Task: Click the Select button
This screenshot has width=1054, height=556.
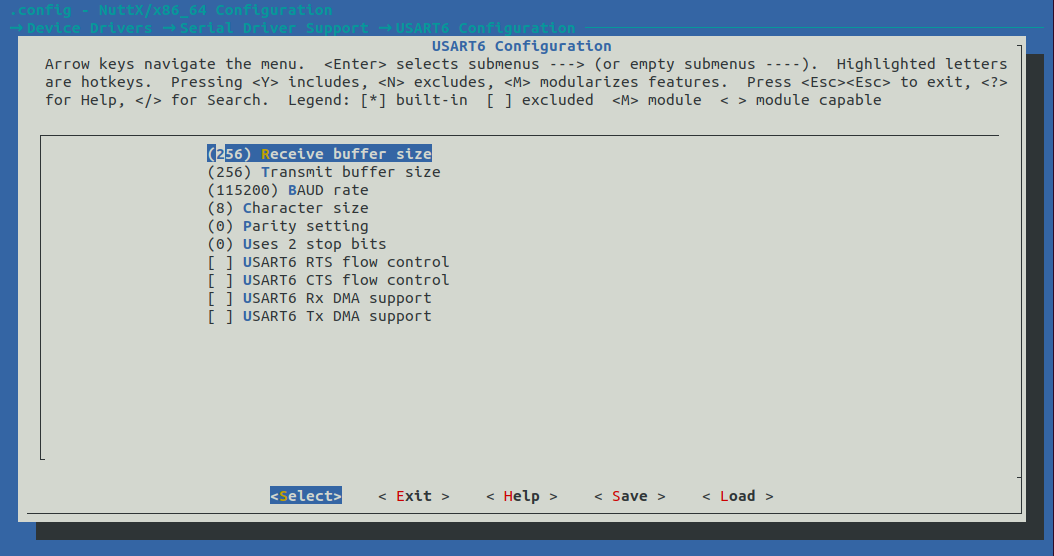Action: pos(306,495)
